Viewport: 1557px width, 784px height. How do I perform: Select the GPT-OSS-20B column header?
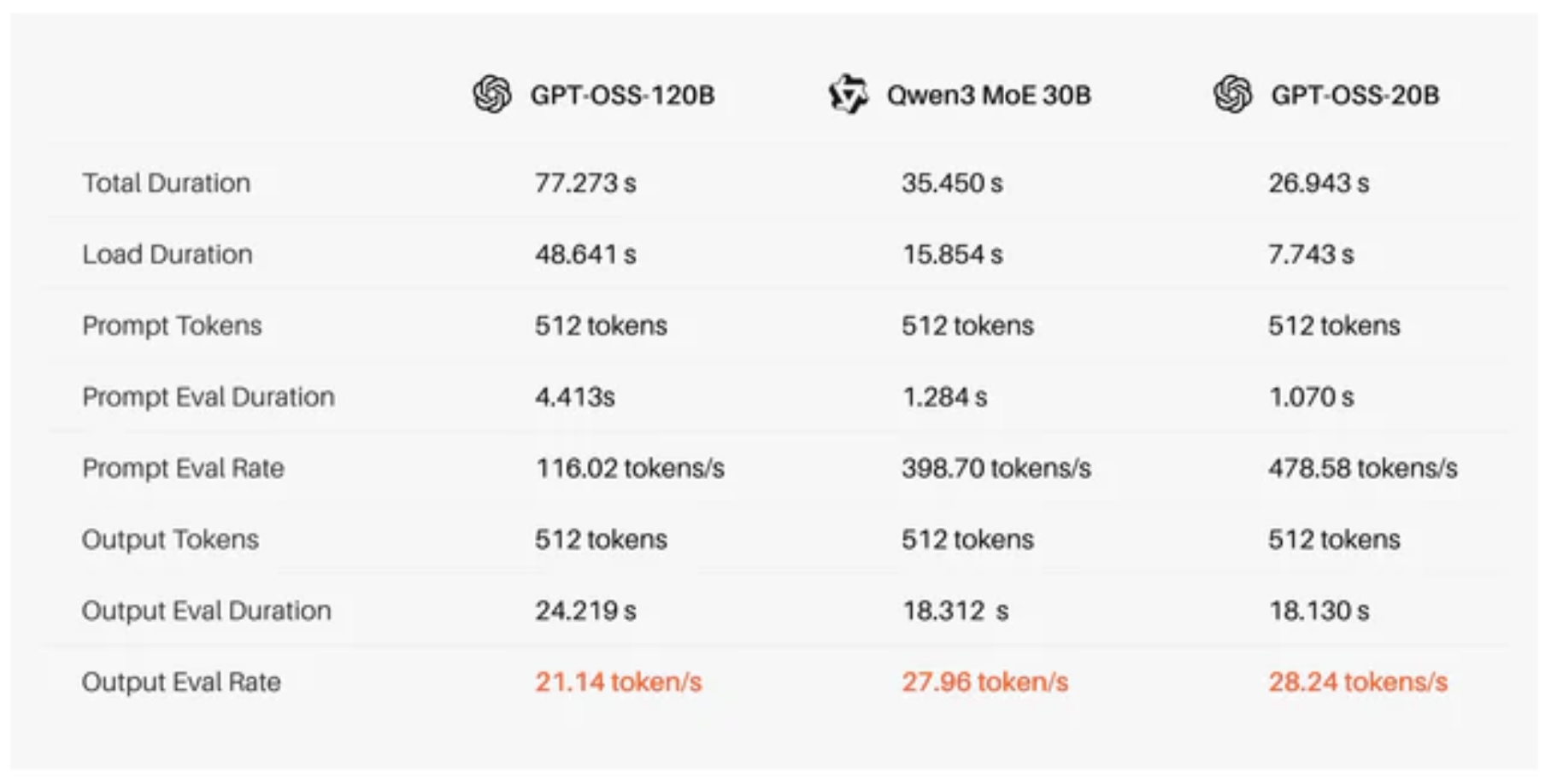1354,95
